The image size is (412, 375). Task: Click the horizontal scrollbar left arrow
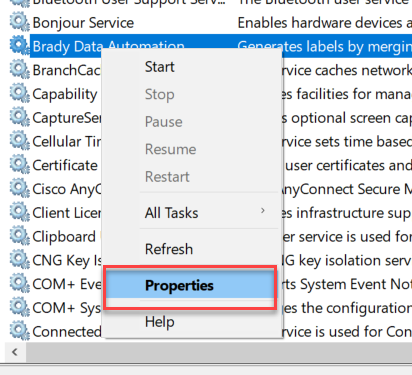pos(15,352)
